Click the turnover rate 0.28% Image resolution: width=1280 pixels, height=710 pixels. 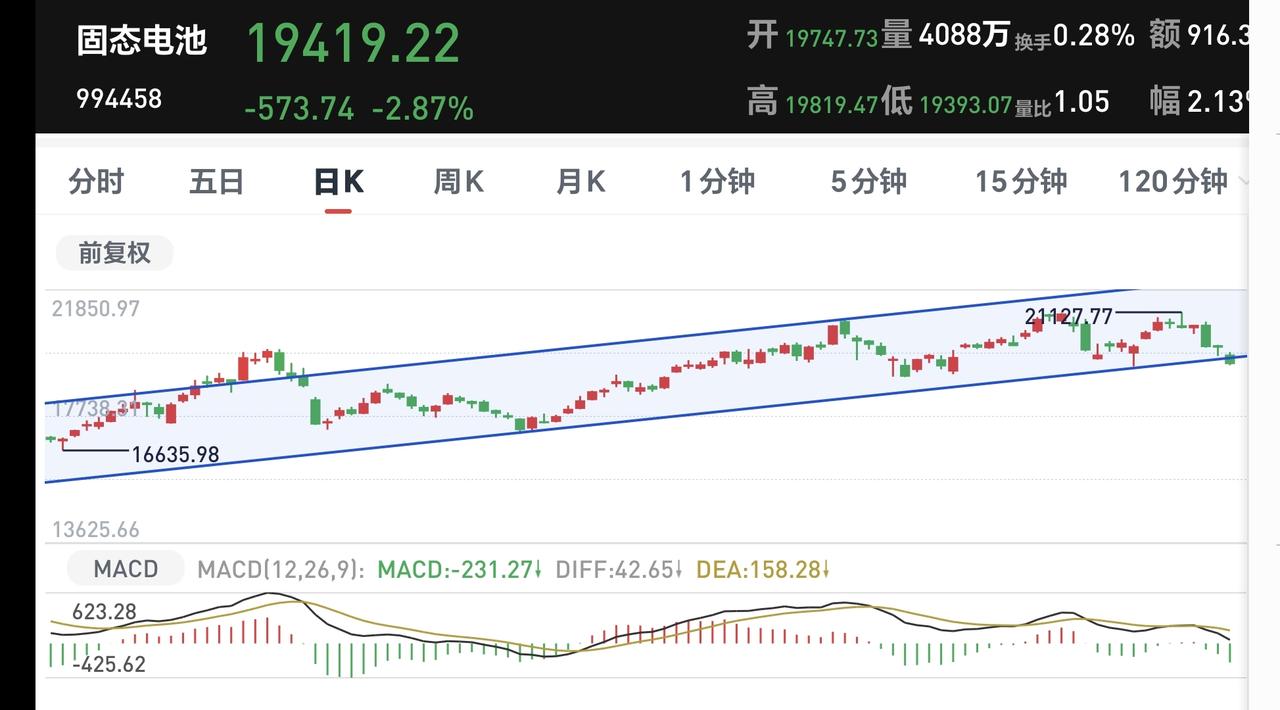(x=1094, y=36)
